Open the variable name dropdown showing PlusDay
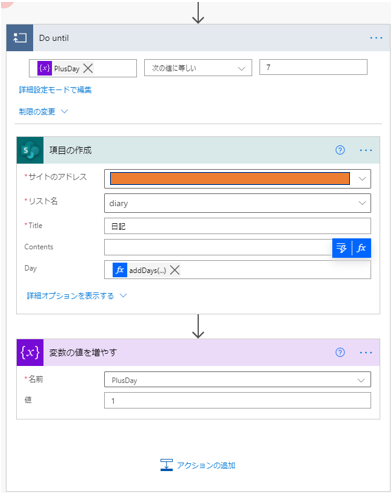Image resolution: width=391 pixels, height=493 pixels. point(237,380)
